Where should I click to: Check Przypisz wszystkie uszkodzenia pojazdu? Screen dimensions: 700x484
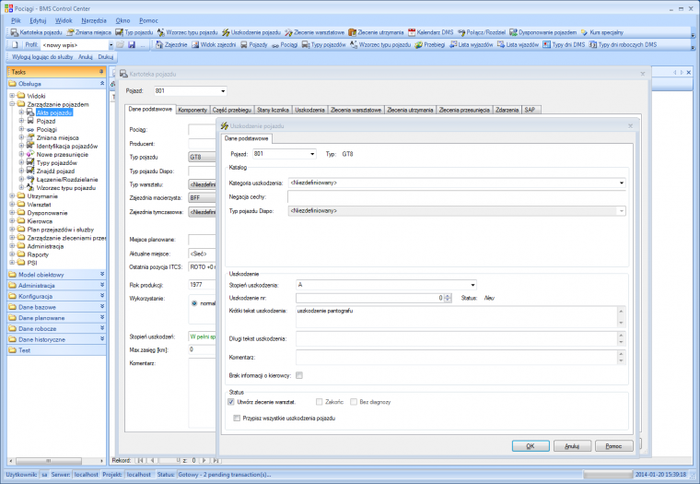[x=237, y=418]
